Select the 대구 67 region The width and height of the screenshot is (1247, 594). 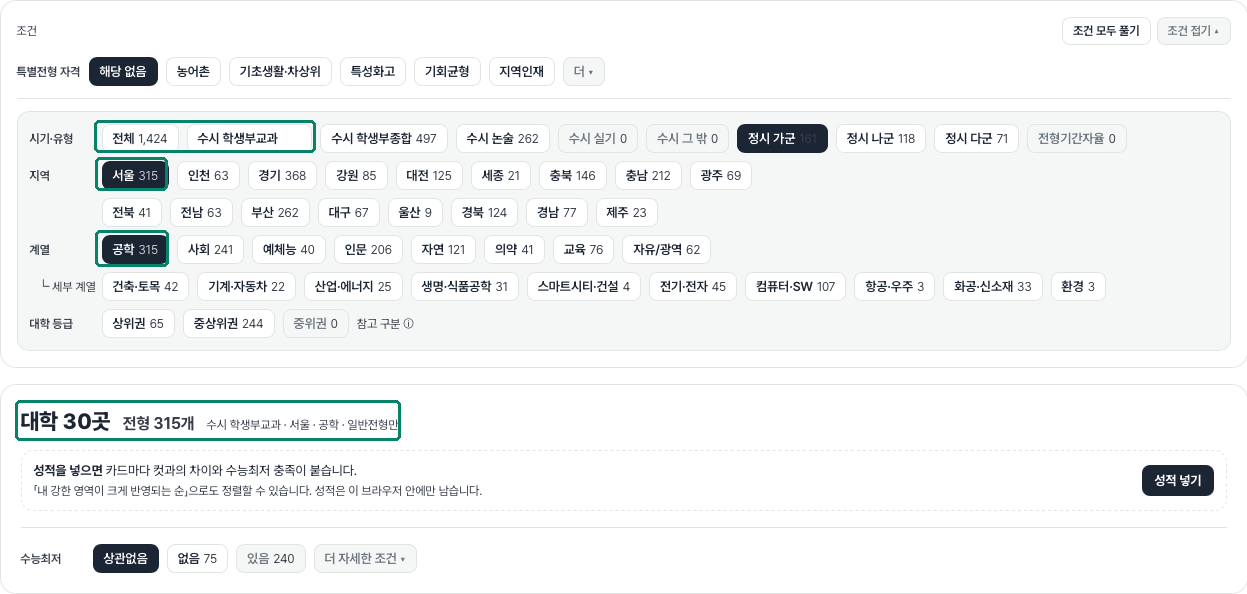point(348,213)
